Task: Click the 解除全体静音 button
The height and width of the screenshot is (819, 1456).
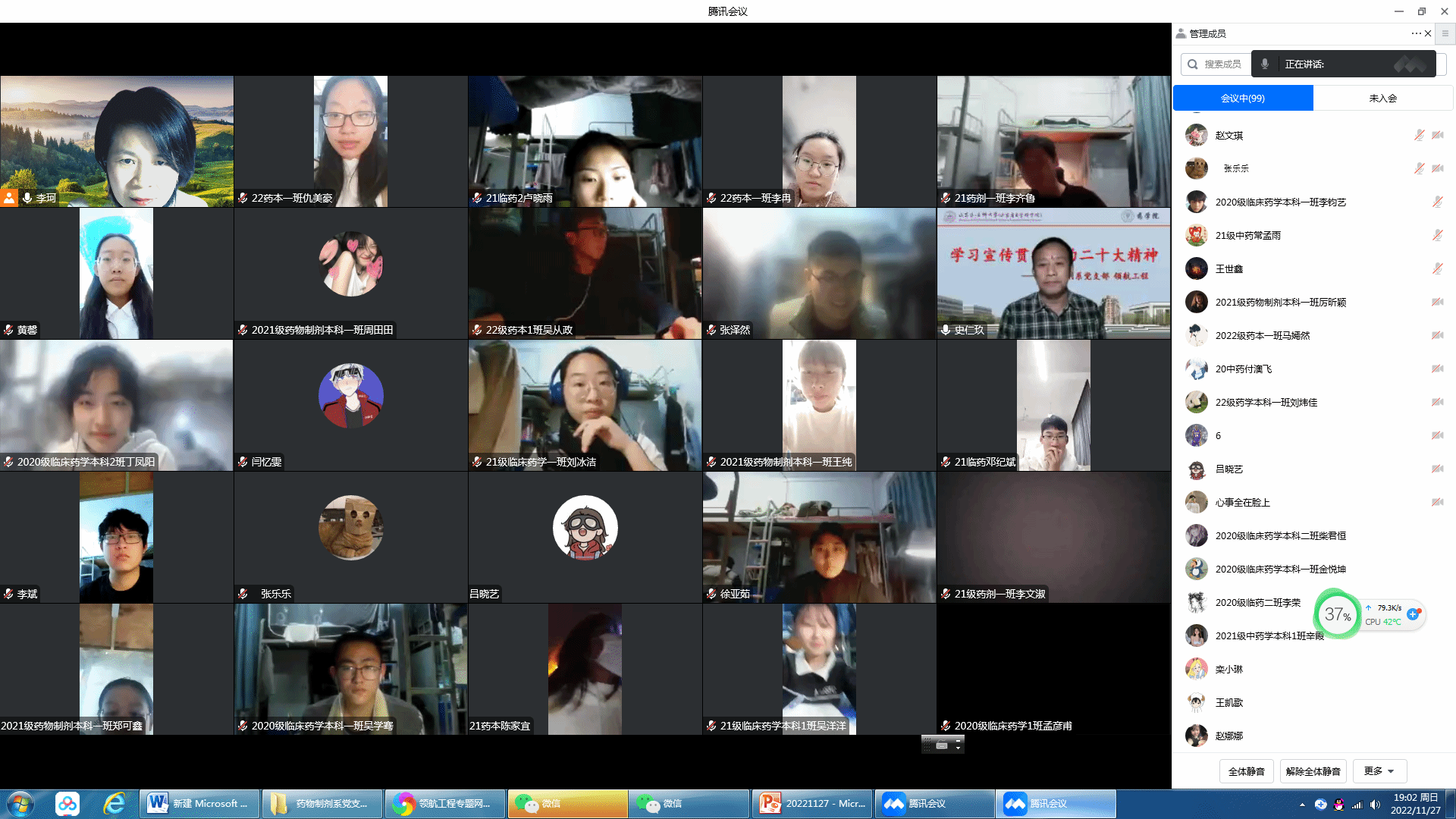Action: coord(1313,771)
